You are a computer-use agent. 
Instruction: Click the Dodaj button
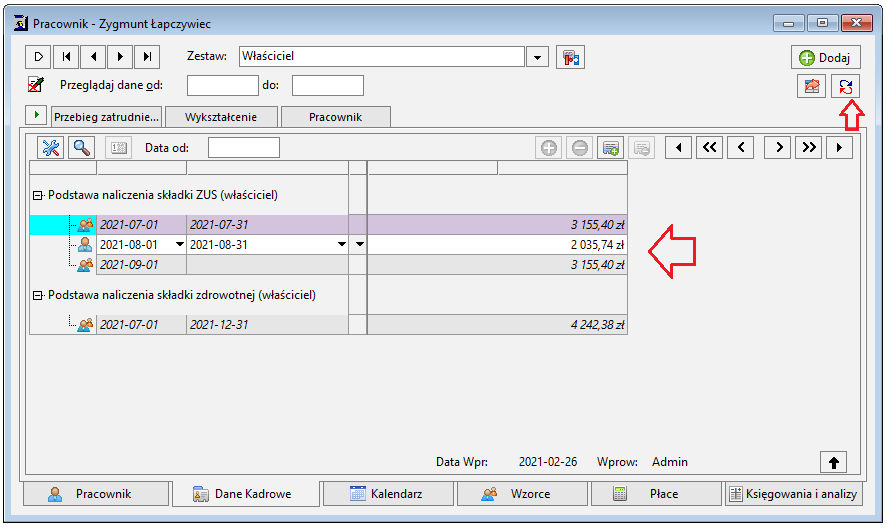(x=825, y=57)
